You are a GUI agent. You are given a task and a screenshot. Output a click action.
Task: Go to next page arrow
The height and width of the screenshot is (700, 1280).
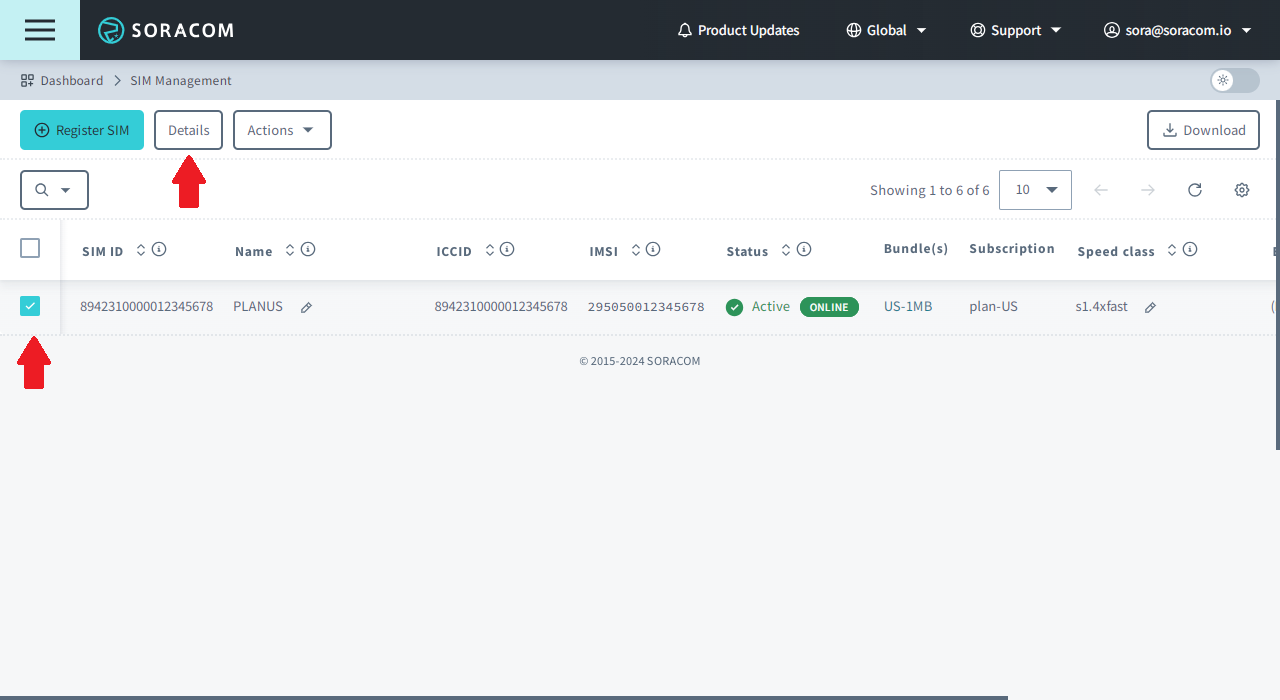1148,190
